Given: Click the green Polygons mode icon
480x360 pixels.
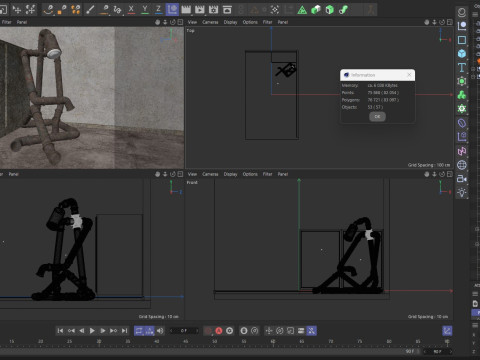Looking at the screenshot, I should point(329,10).
